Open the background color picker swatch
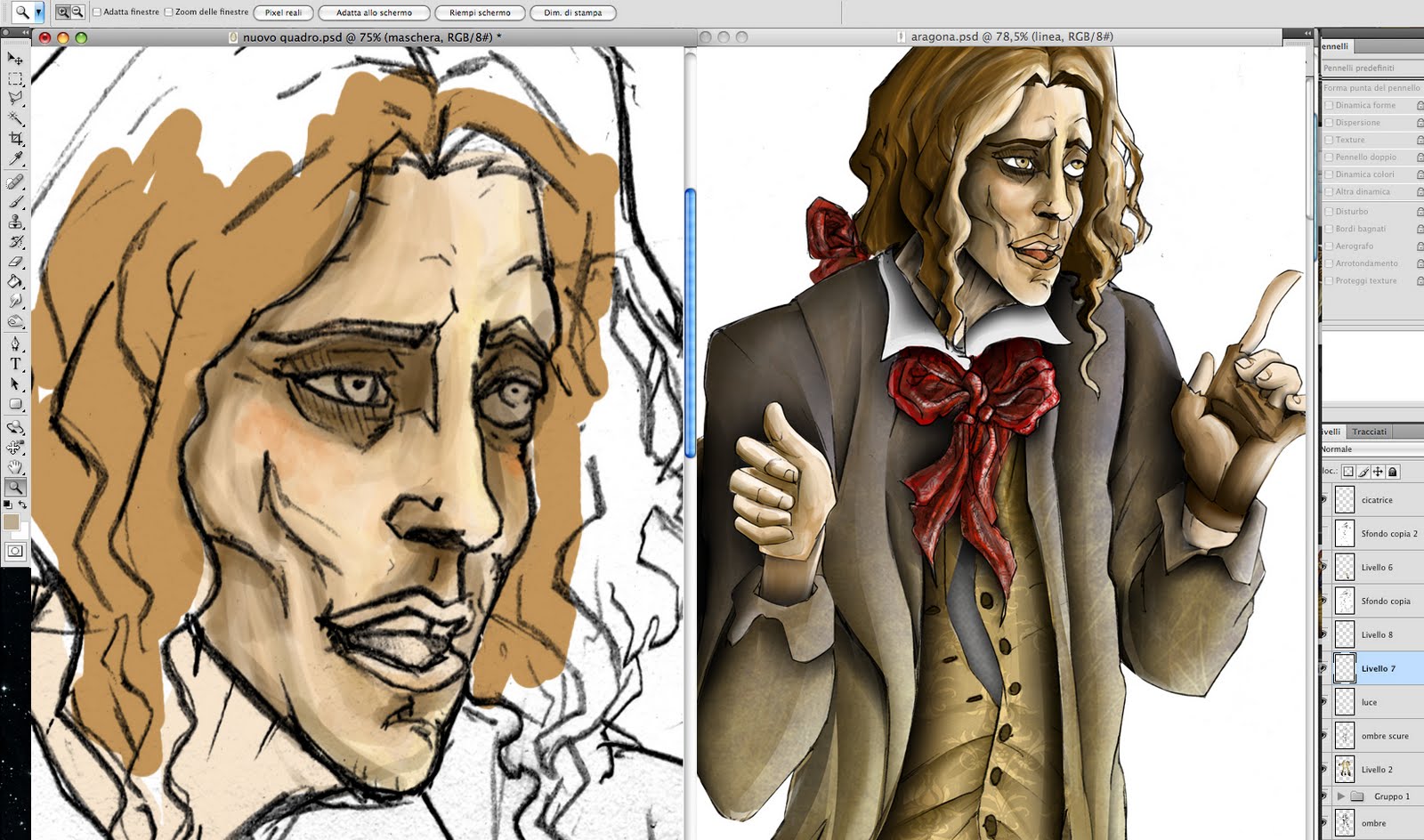Viewport: 1424px width, 840px height. [24, 532]
